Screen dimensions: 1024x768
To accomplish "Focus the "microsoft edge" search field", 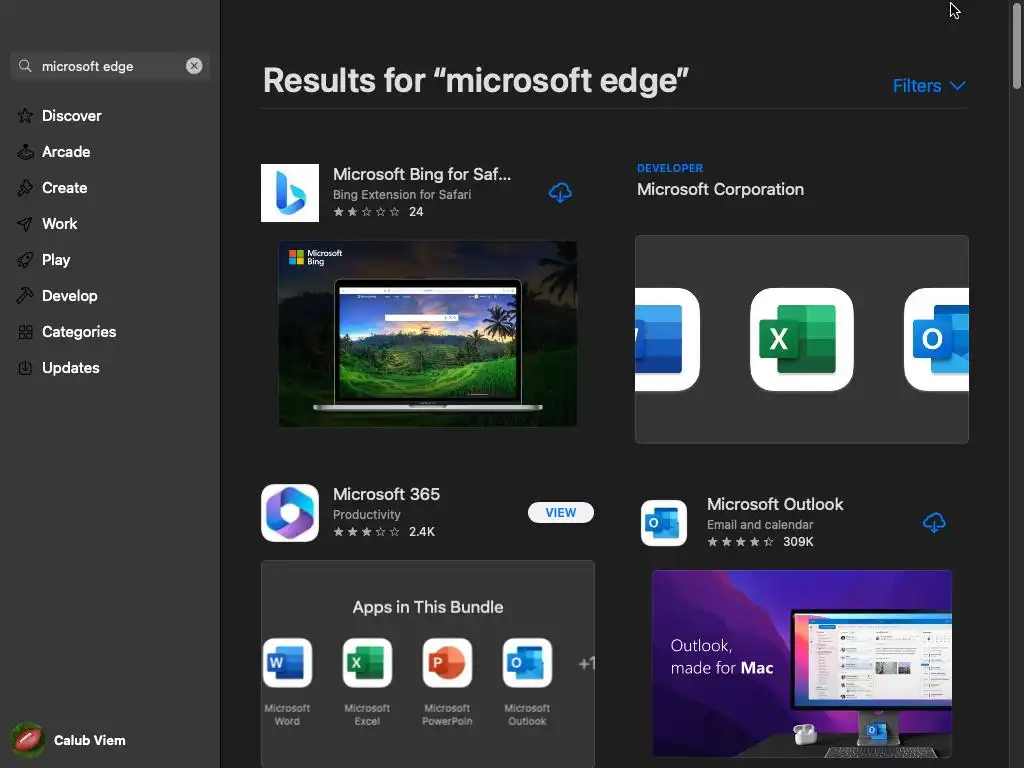I will coord(110,66).
